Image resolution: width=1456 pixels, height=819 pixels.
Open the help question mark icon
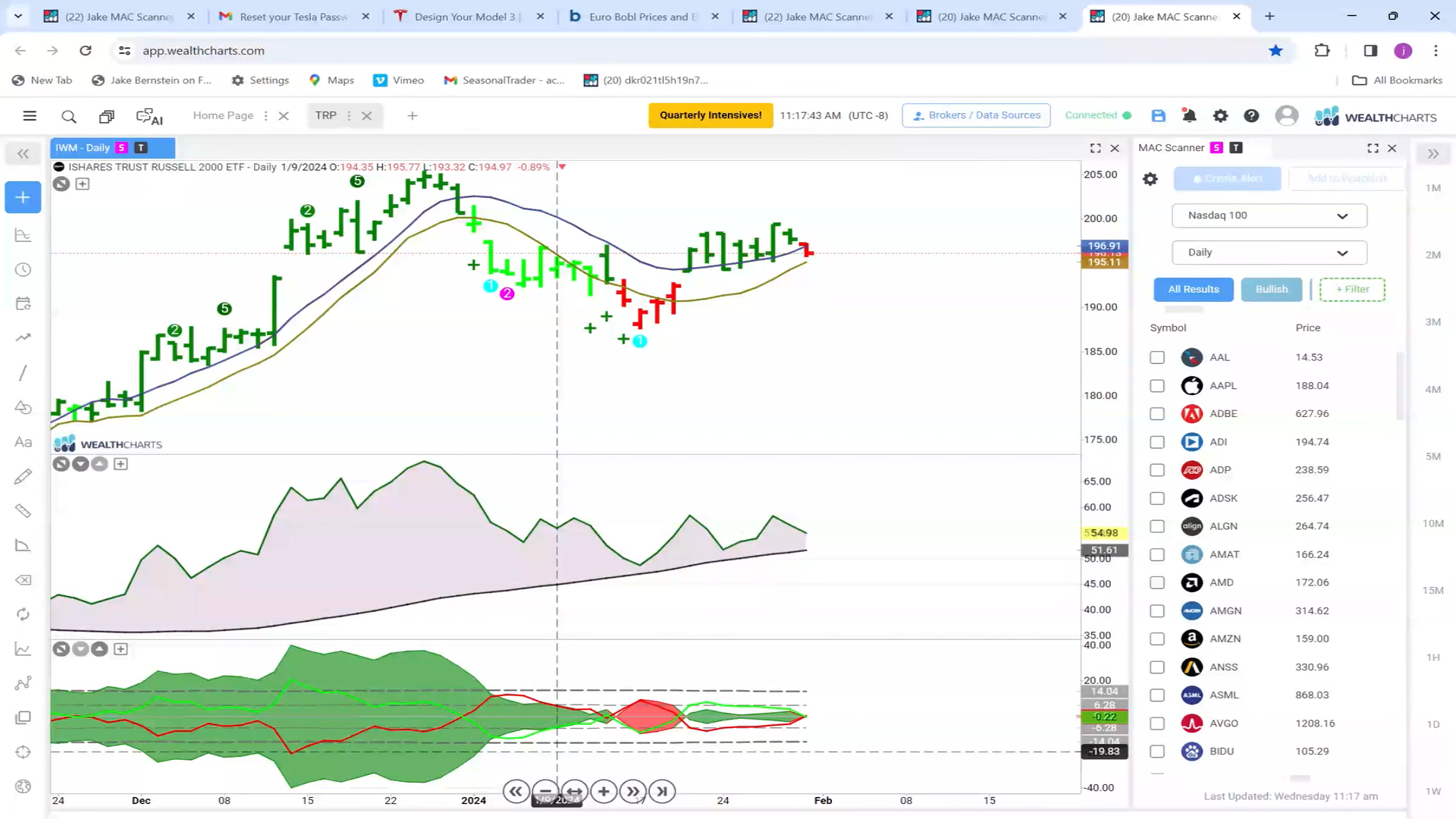point(1251,115)
